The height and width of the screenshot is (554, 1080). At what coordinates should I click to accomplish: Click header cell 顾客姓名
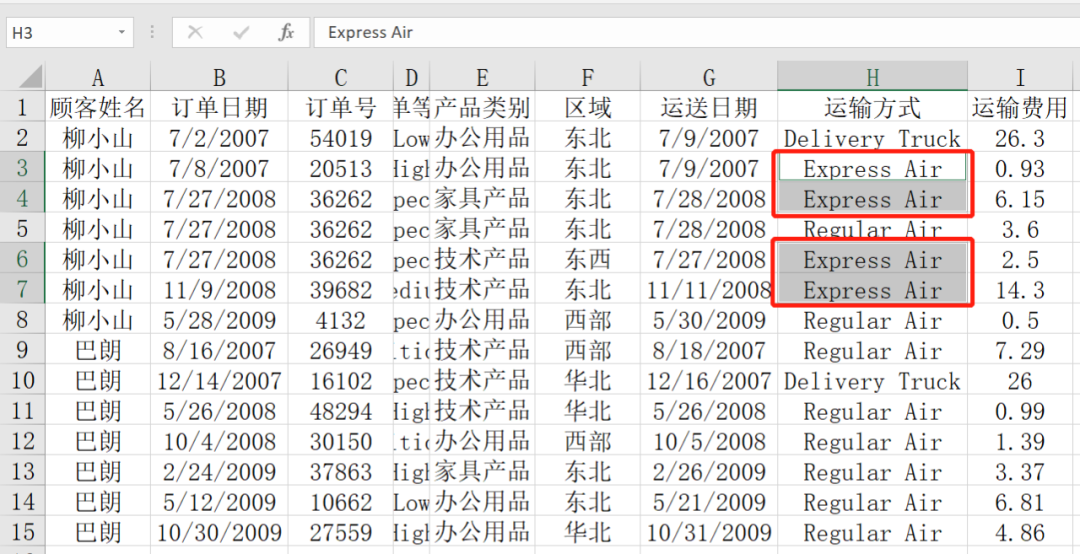[98, 107]
